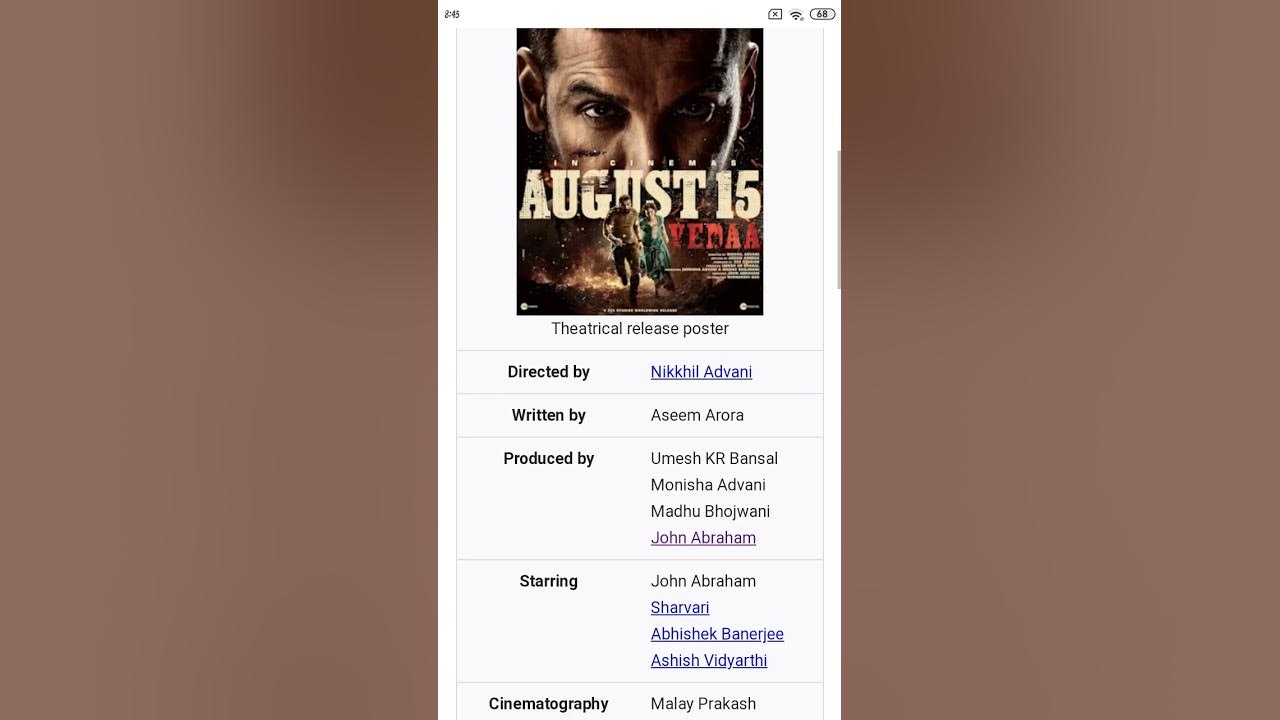Open the Ashish Vidyarthi link
The image size is (1280, 720).
[709, 661]
